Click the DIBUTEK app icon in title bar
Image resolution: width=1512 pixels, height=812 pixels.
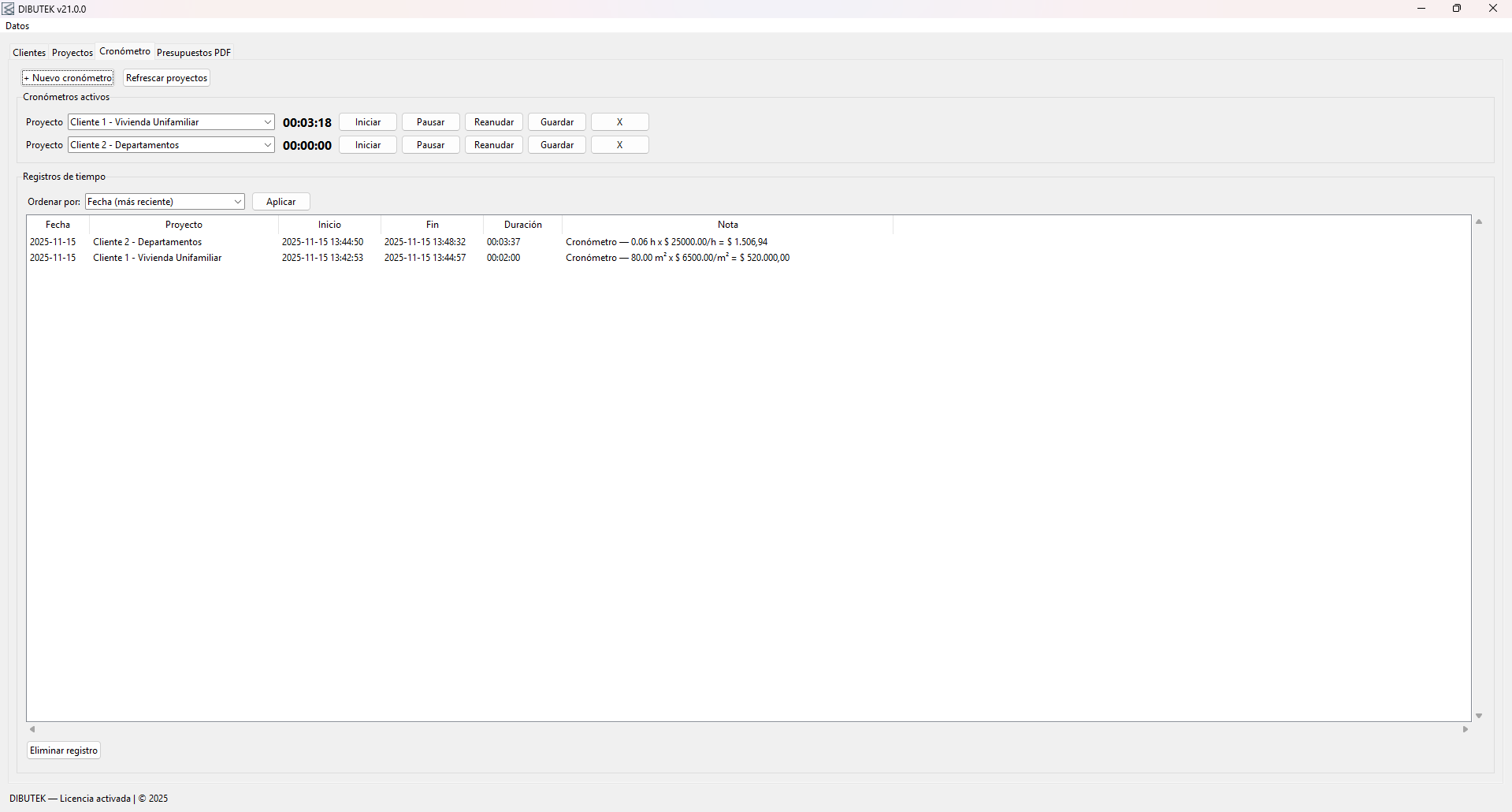pyautogui.click(x=9, y=9)
